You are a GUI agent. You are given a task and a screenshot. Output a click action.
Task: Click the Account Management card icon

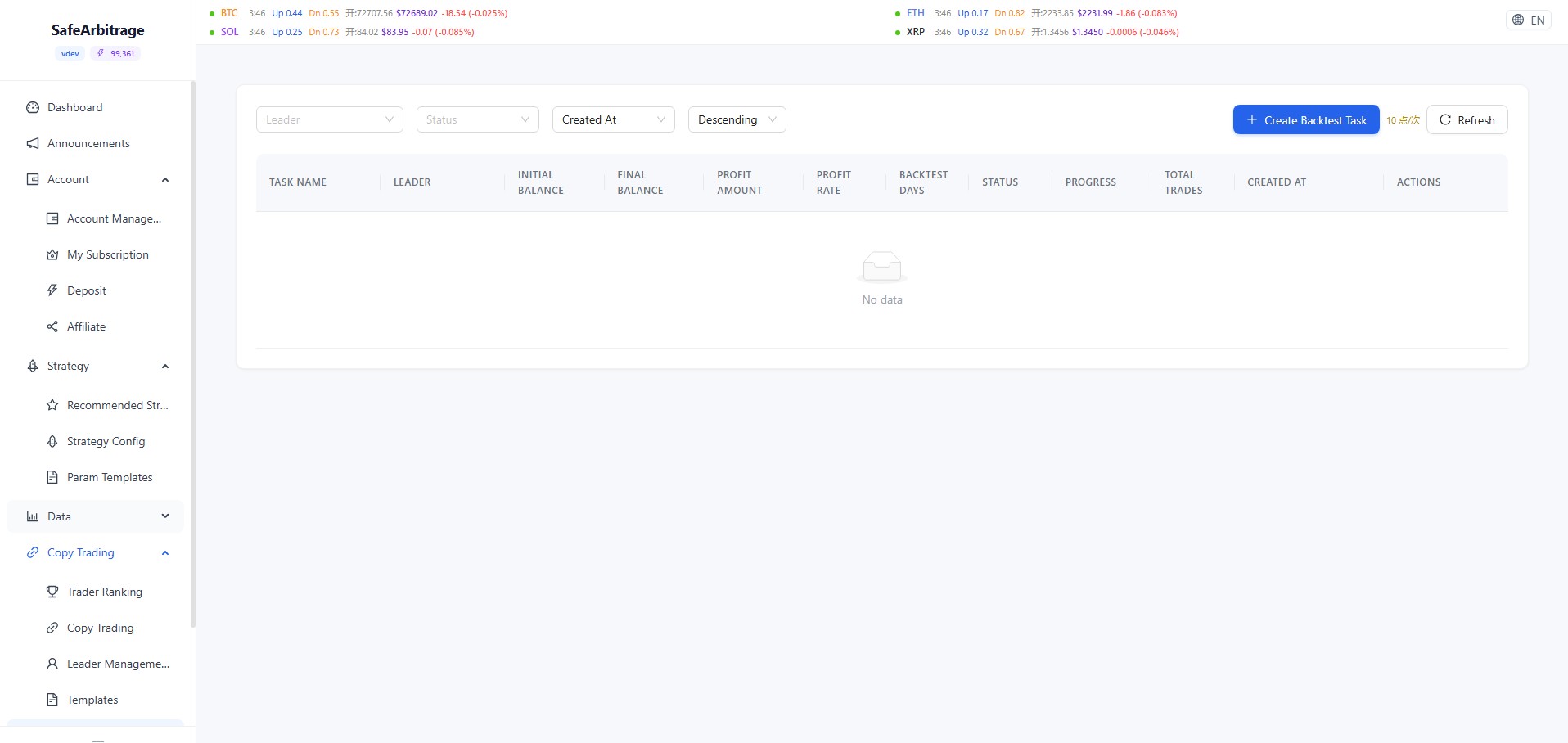(52, 218)
